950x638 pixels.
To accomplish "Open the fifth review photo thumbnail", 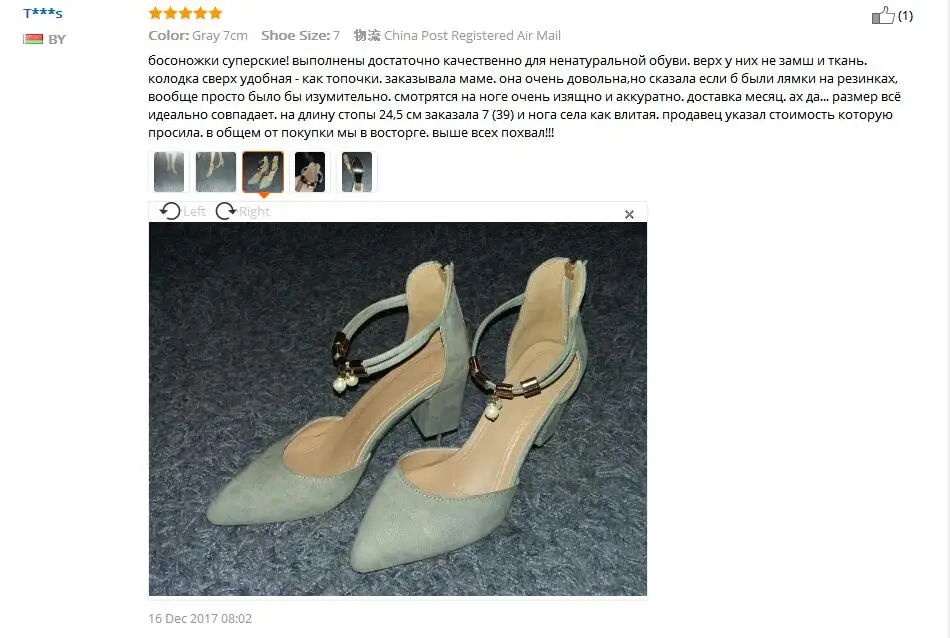I will click(357, 172).
